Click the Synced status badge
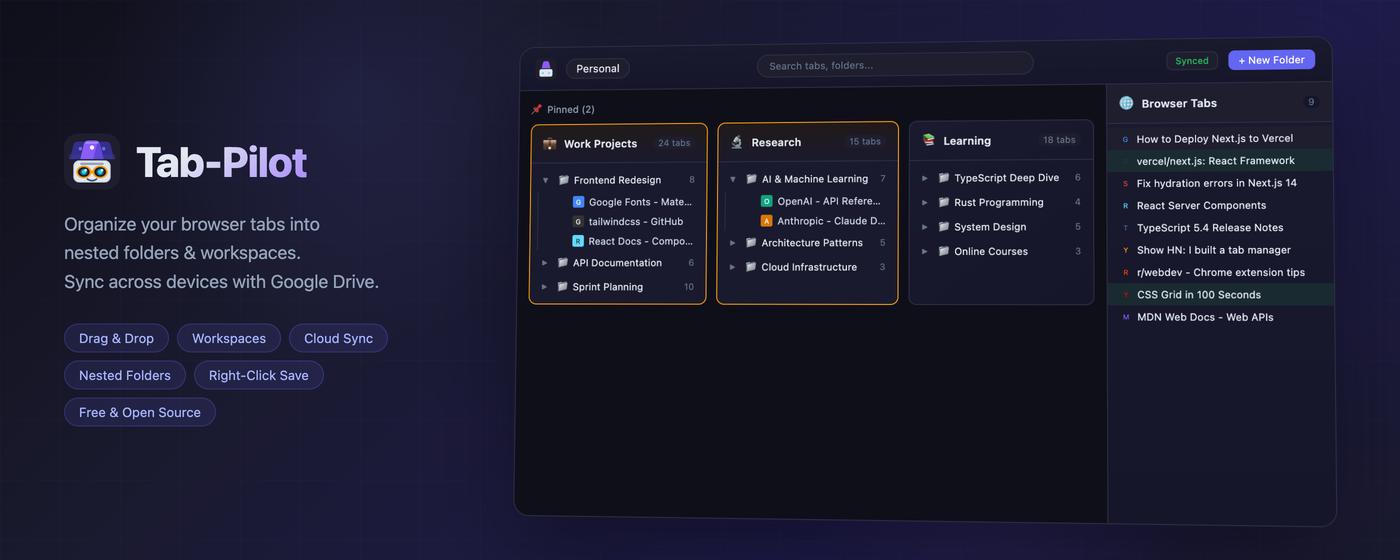The width and height of the screenshot is (1400, 560). [x=1192, y=61]
